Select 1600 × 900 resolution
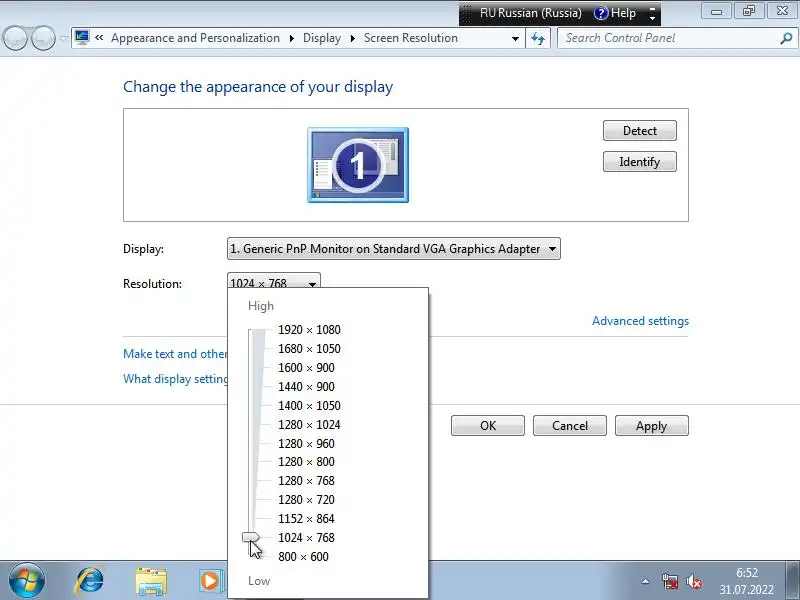The width and height of the screenshot is (800, 600). click(306, 367)
